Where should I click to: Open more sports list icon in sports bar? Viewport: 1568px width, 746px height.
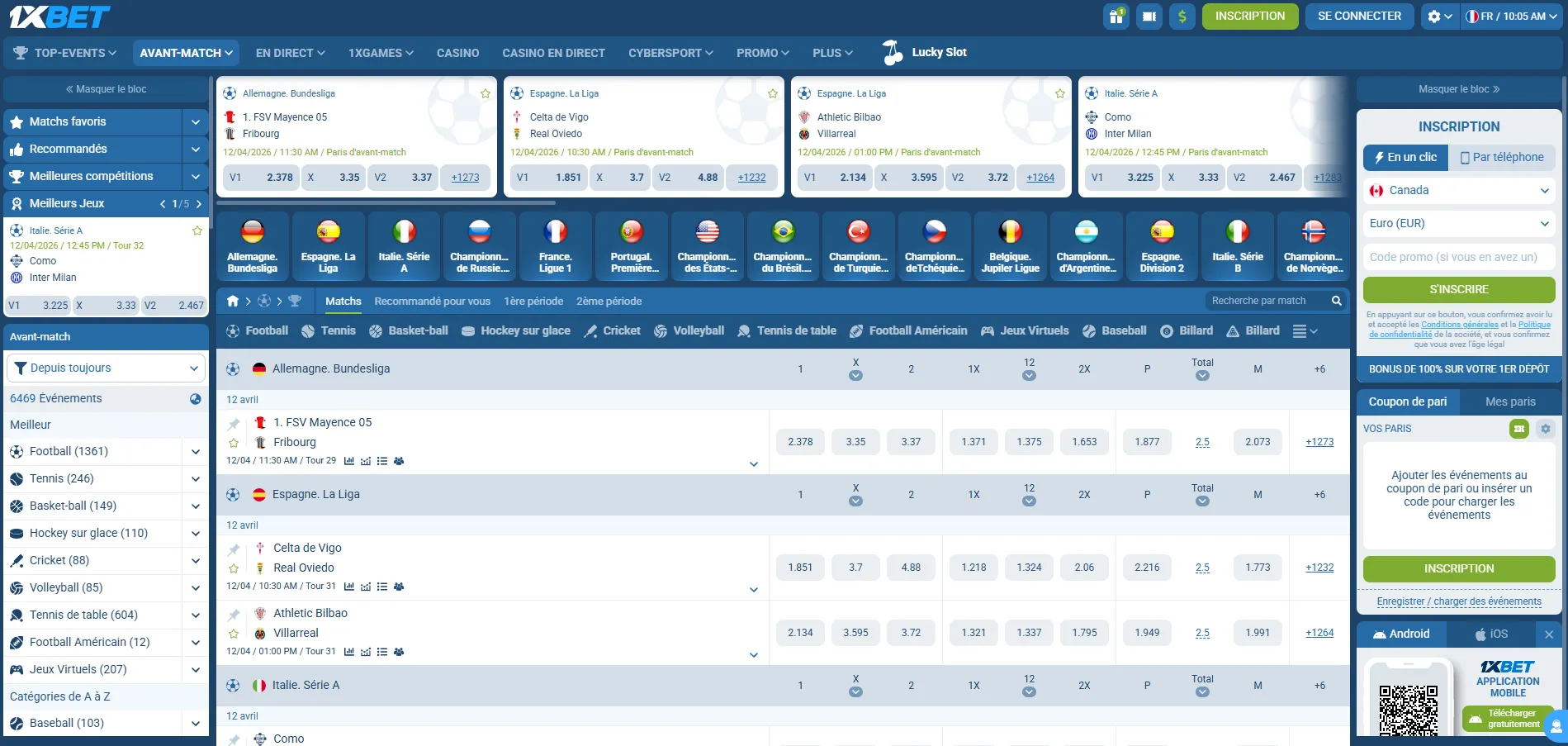1305,330
